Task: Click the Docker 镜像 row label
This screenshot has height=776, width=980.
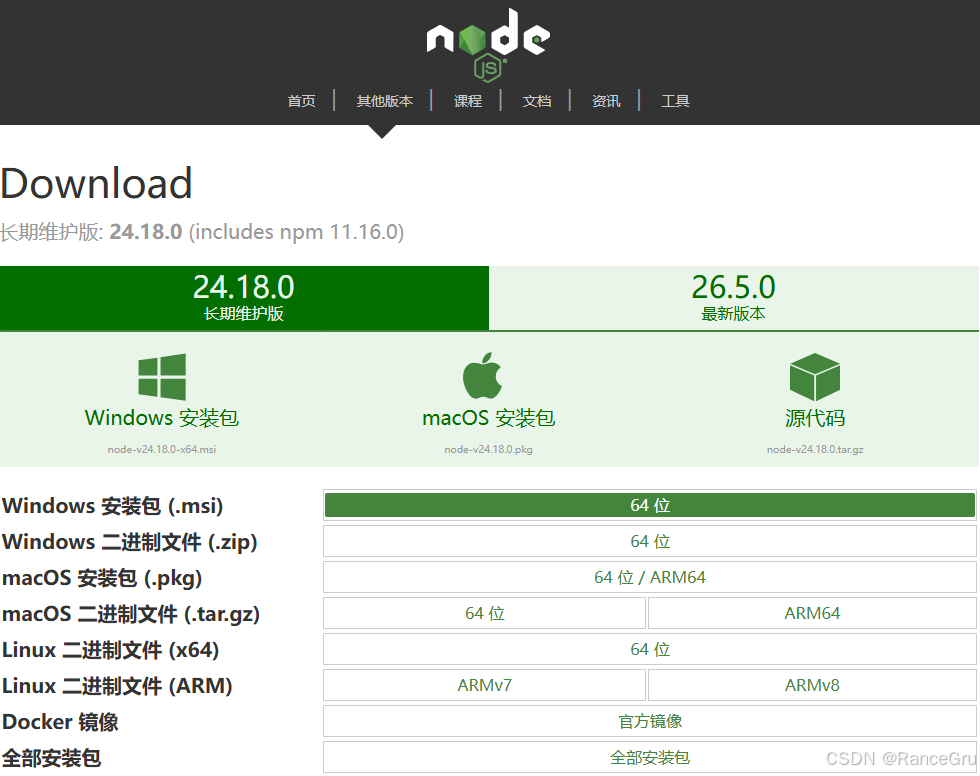Action: point(60,722)
